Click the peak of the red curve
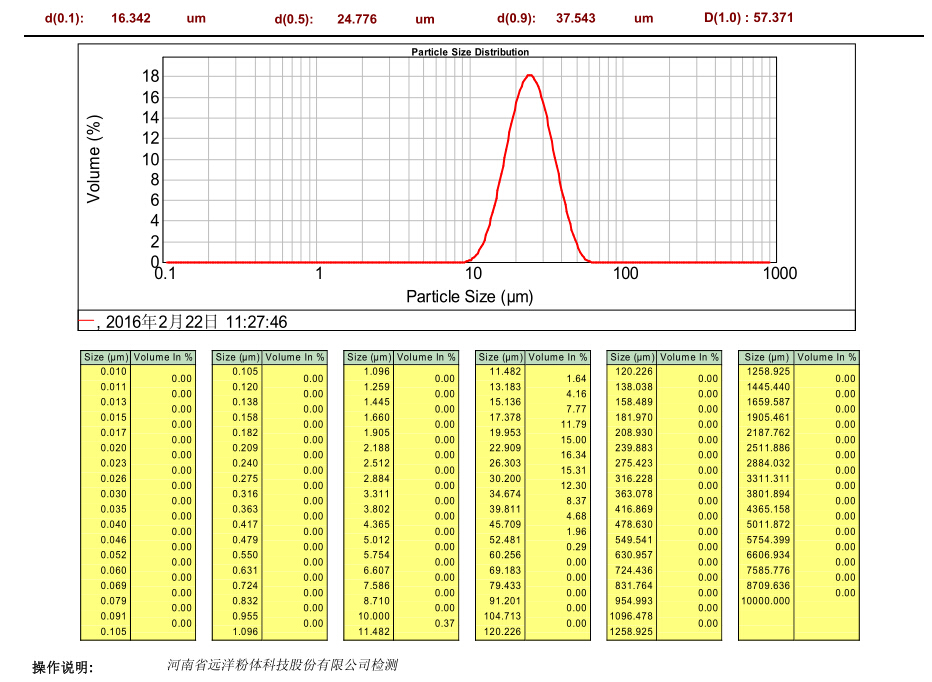Screen dimensions: 932x682 (530, 75)
